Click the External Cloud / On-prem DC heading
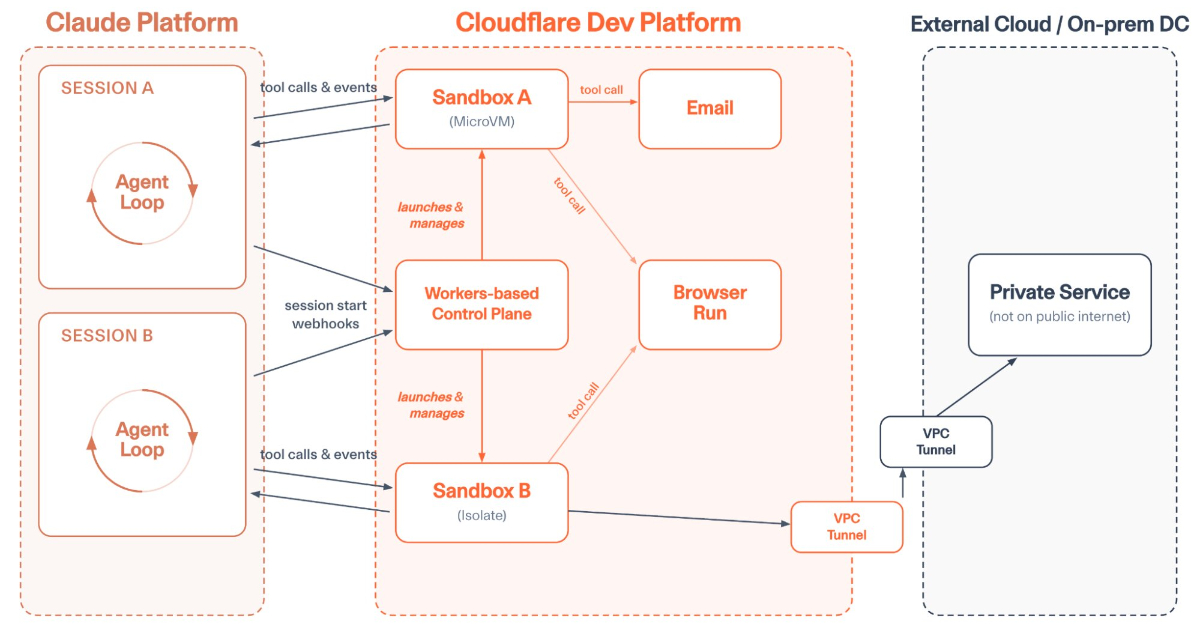This screenshot has height=630, width=1200. coord(1049,24)
